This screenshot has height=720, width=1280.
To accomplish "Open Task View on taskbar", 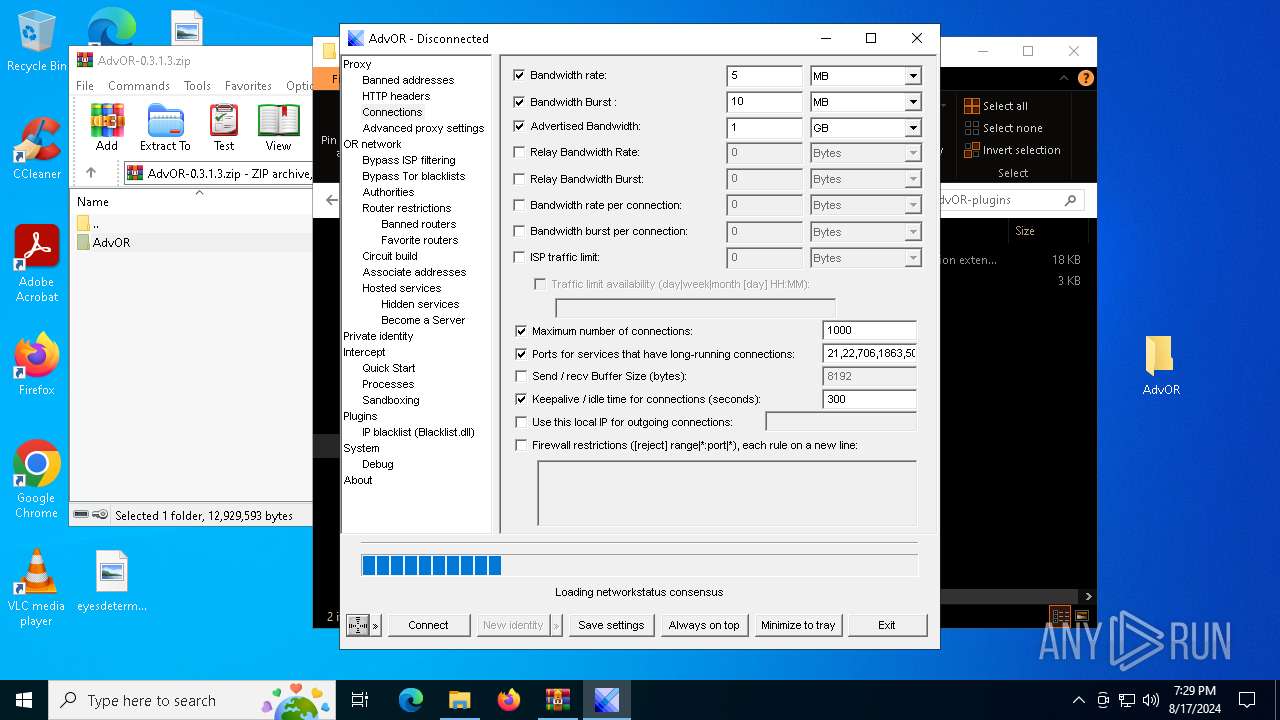I will pyautogui.click(x=360, y=700).
